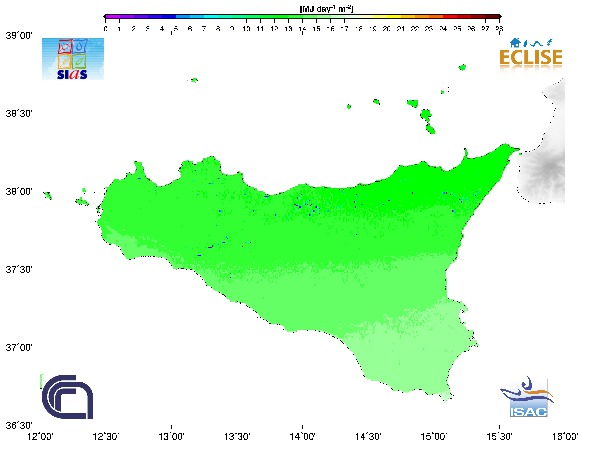Click the dark red end of the color scale
The height and width of the screenshot is (450, 600).
click(492, 17)
